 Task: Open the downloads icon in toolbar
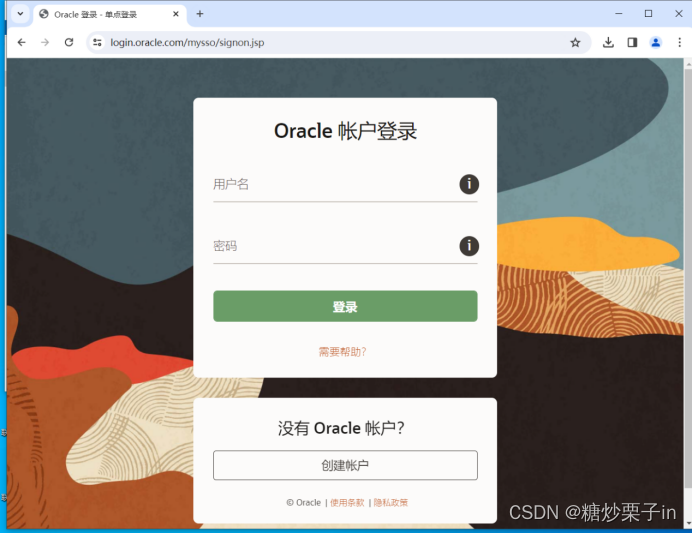[x=608, y=42]
